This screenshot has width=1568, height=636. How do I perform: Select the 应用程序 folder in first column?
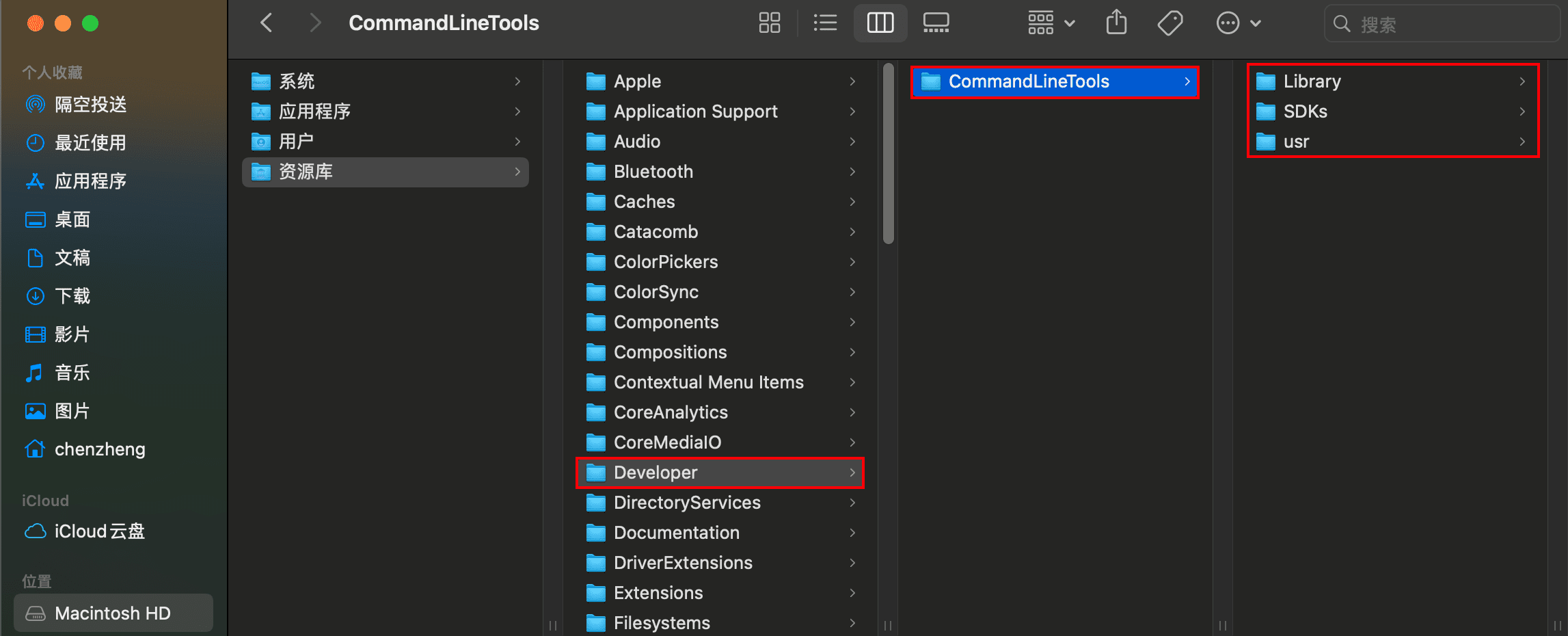point(386,111)
